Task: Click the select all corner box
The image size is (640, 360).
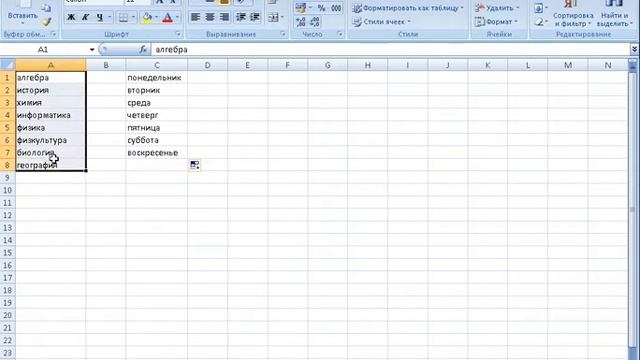Action: point(8,65)
